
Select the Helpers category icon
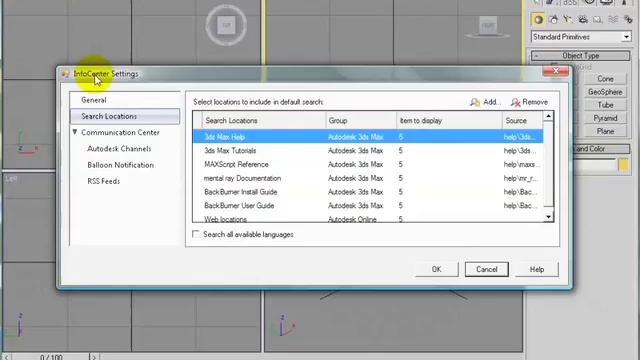pos(598,19)
